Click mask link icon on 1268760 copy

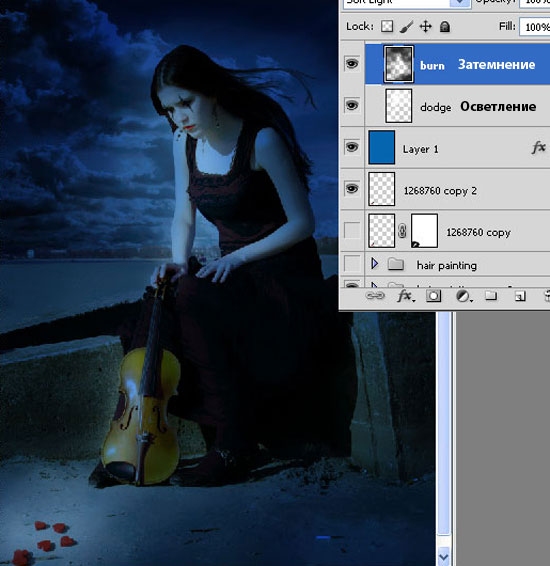click(x=402, y=231)
